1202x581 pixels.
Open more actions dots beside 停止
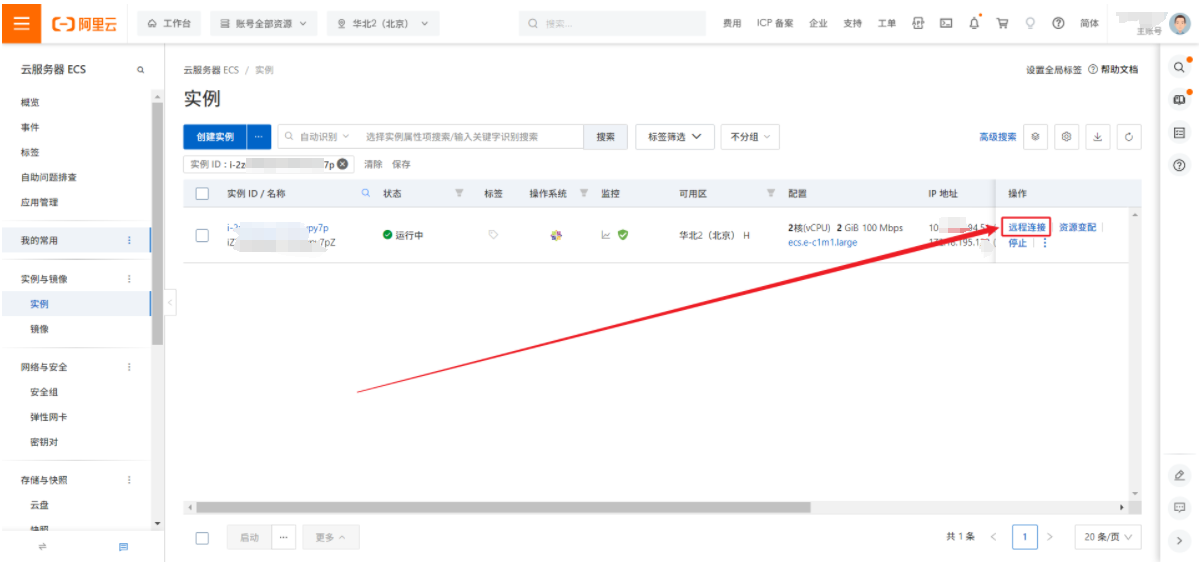point(1045,243)
